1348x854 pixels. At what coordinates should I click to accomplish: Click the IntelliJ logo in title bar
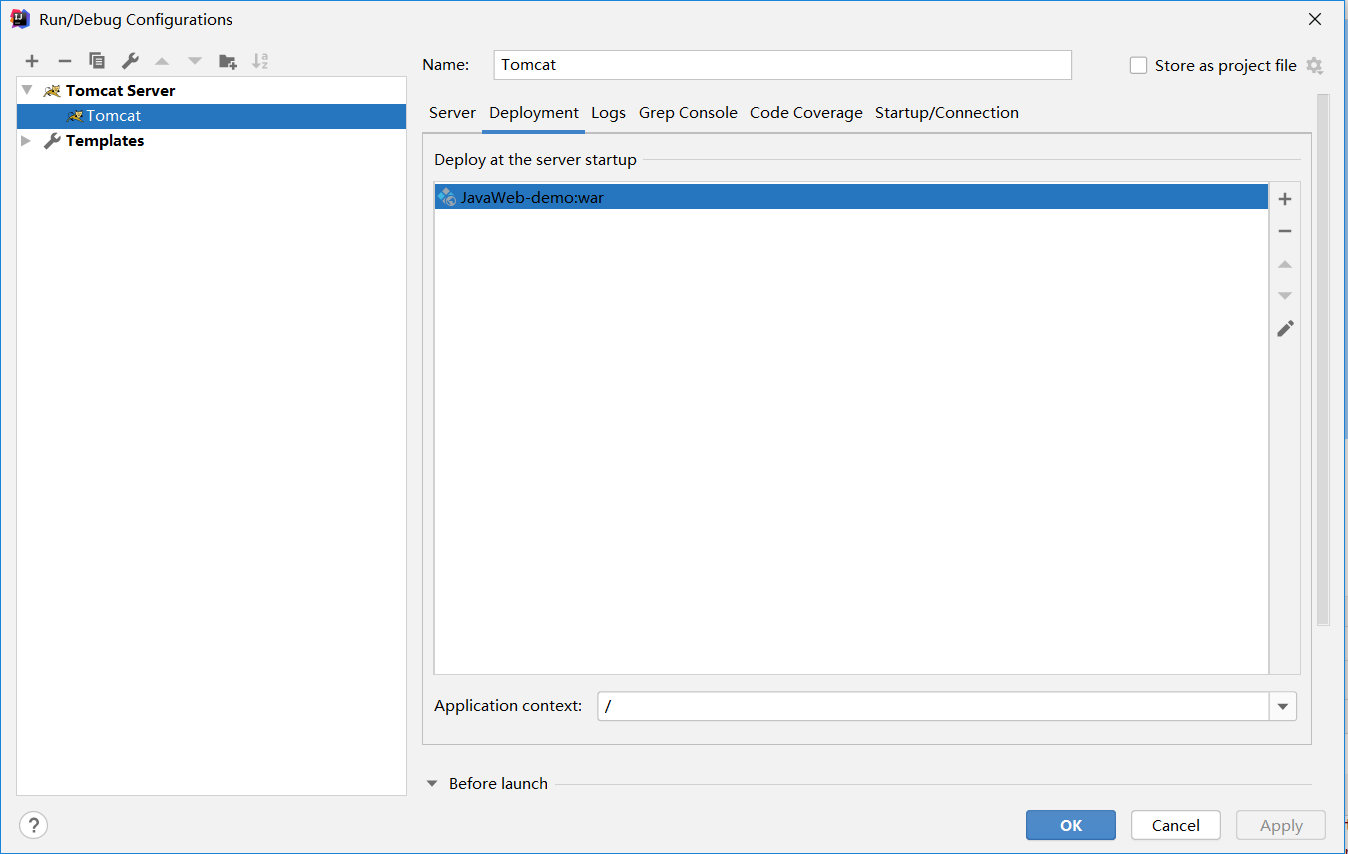pos(20,19)
